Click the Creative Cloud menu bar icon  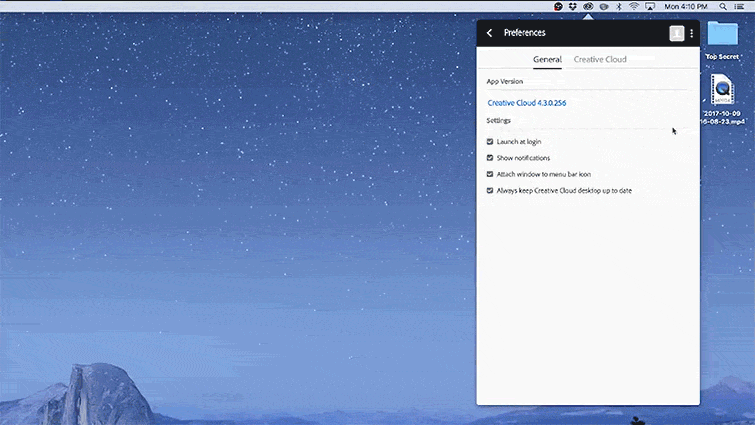point(588,6)
